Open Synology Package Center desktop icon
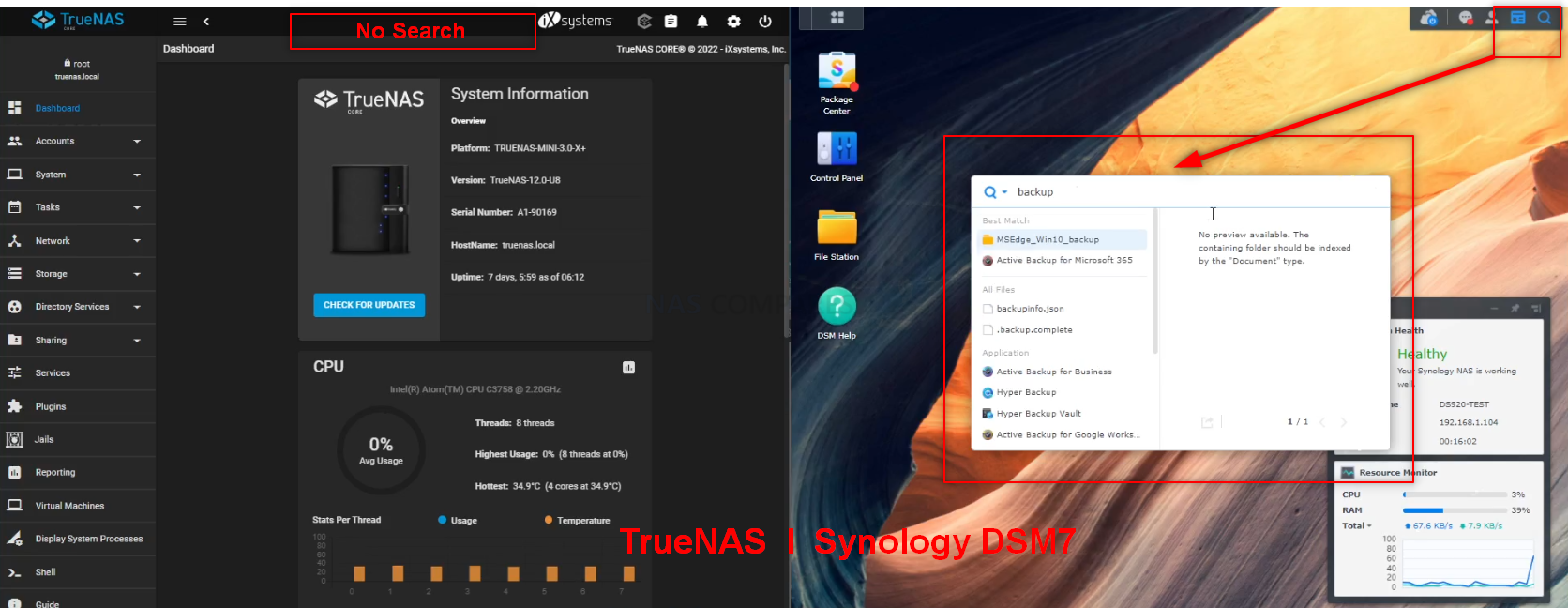The height and width of the screenshot is (608, 1568). [837, 84]
